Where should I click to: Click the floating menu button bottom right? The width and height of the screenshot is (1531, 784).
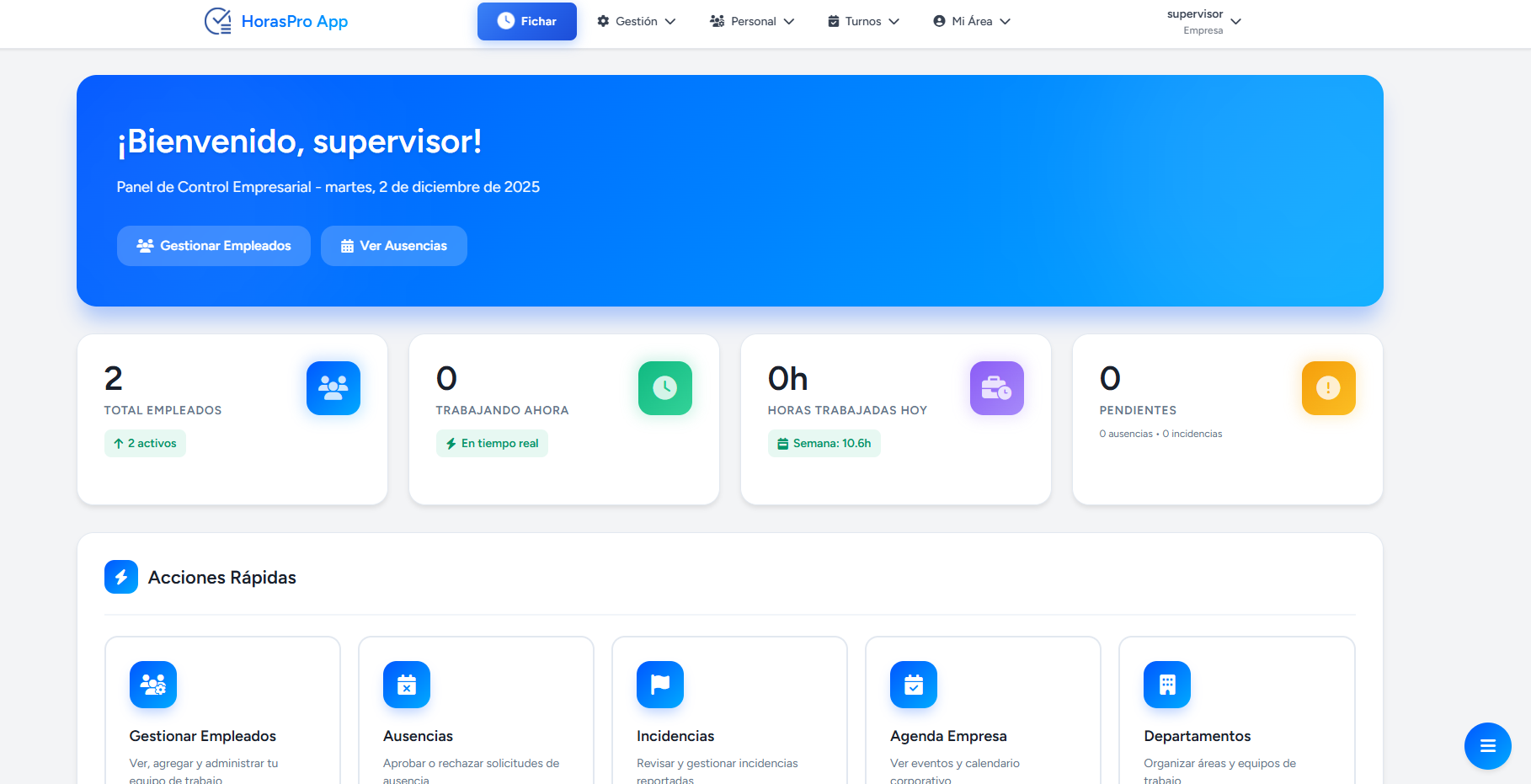pyautogui.click(x=1487, y=746)
